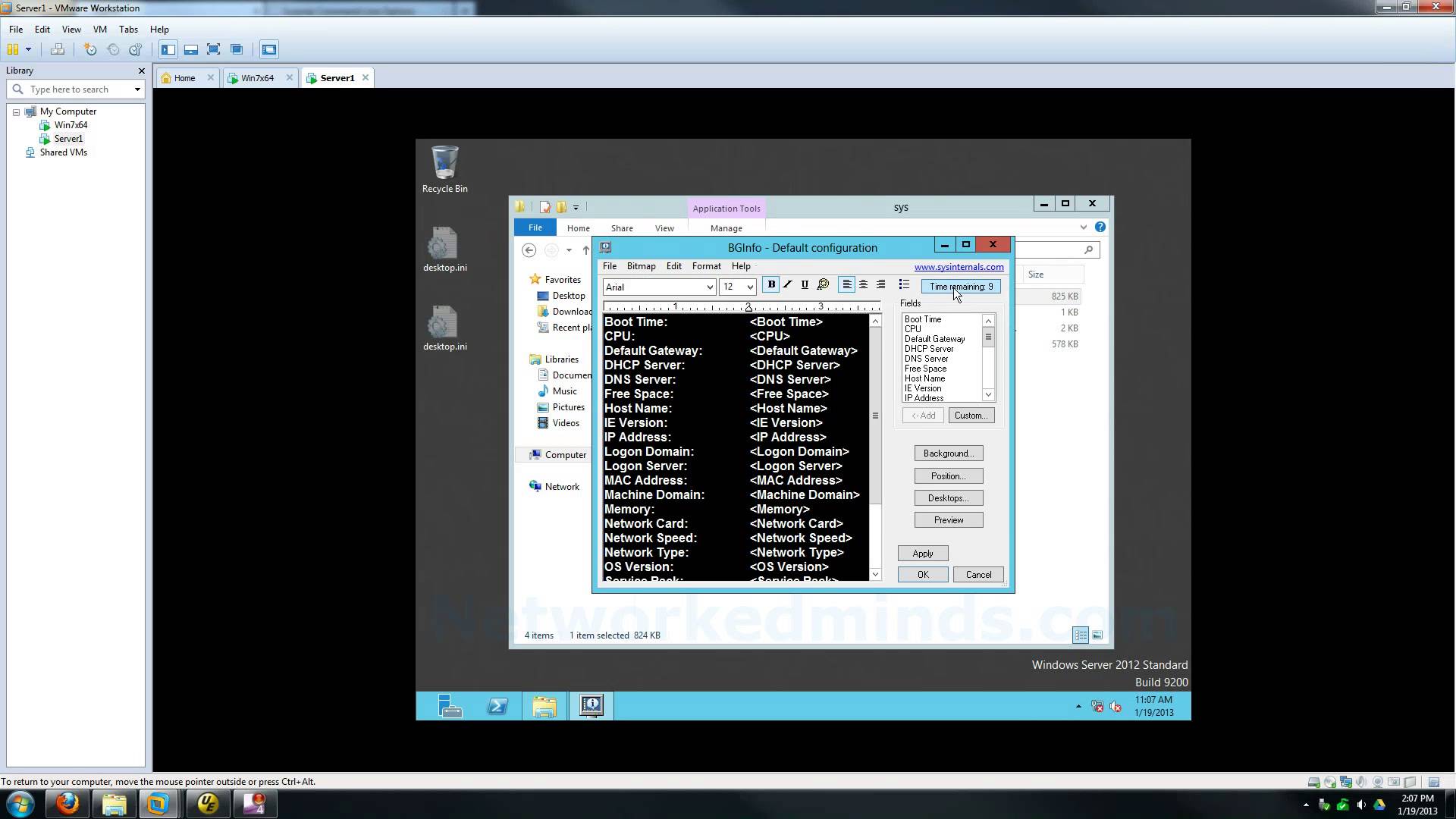Select Free Space in Fields list
Image resolution: width=1456 pixels, height=819 pixels.
pos(925,369)
